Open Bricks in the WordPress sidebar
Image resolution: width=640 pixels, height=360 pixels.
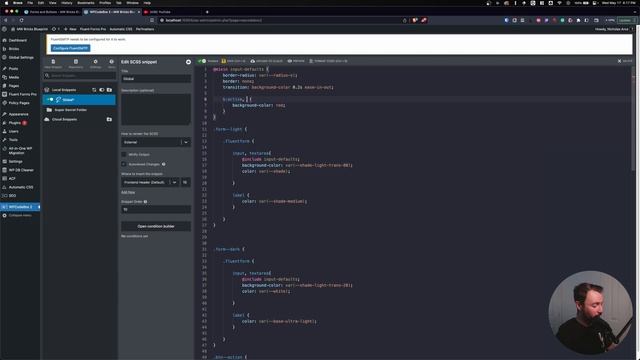tap(13, 49)
